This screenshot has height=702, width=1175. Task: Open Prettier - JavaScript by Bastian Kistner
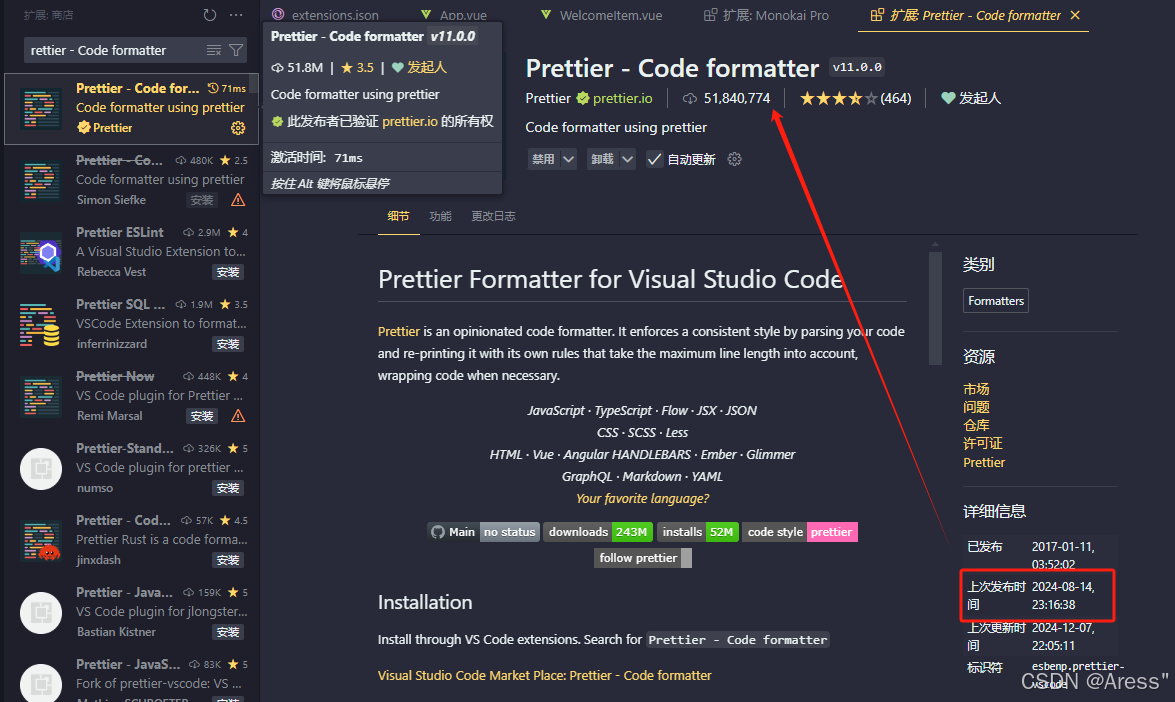pyautogui.click(x=131, y=612)
